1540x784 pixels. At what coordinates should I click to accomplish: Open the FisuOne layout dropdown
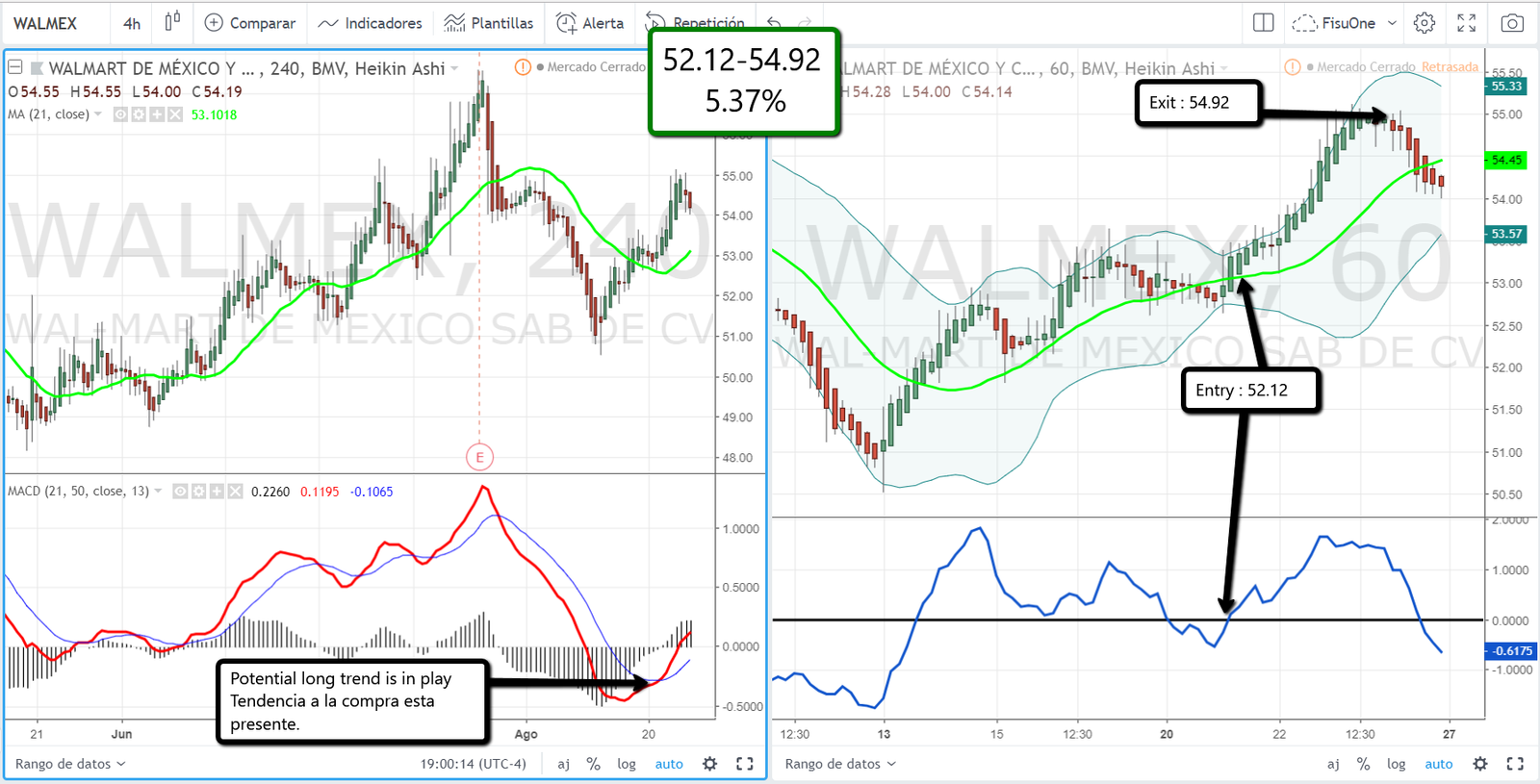(1346, 23)
